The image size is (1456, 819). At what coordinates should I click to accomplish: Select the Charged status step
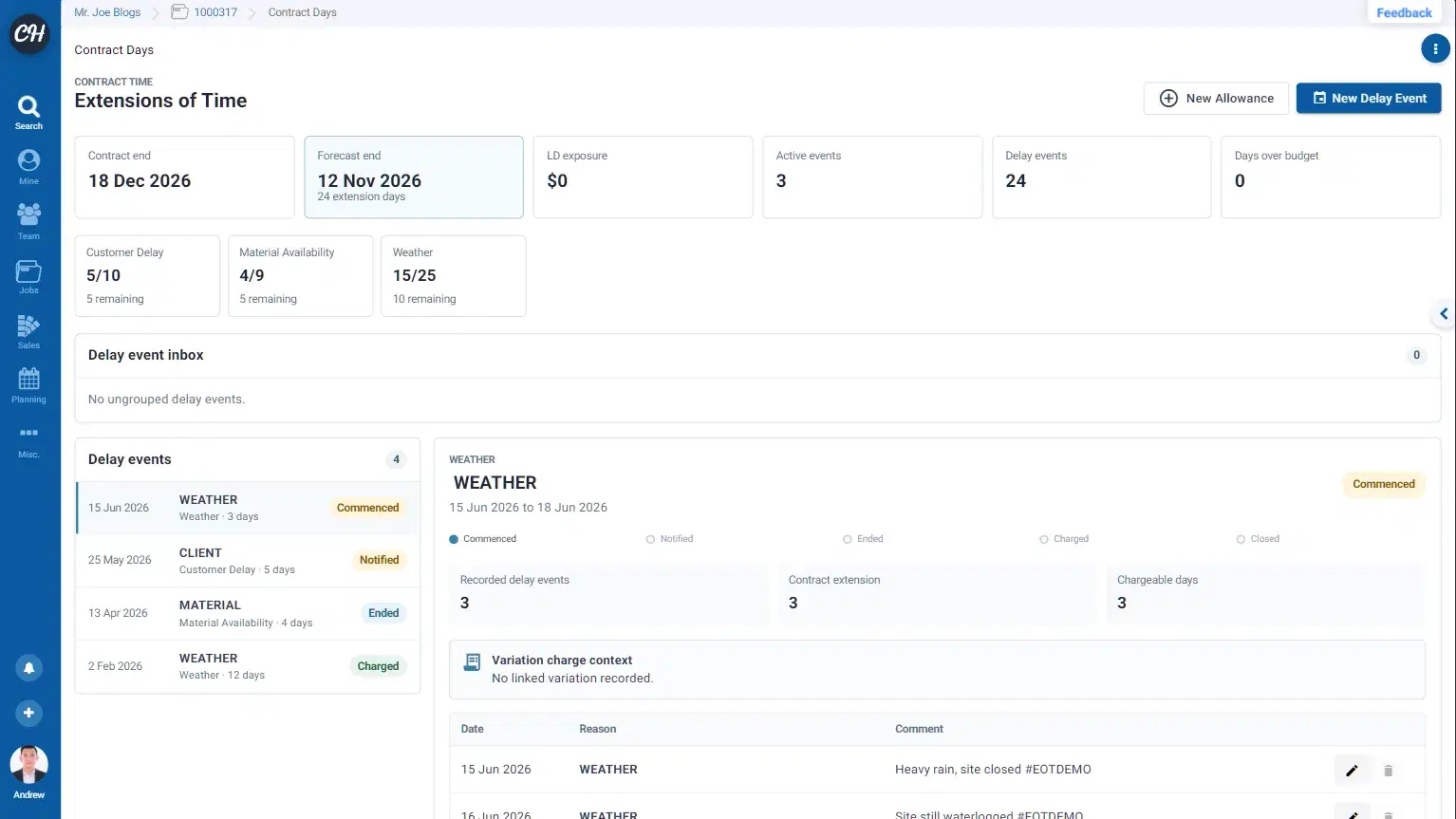1064,539
